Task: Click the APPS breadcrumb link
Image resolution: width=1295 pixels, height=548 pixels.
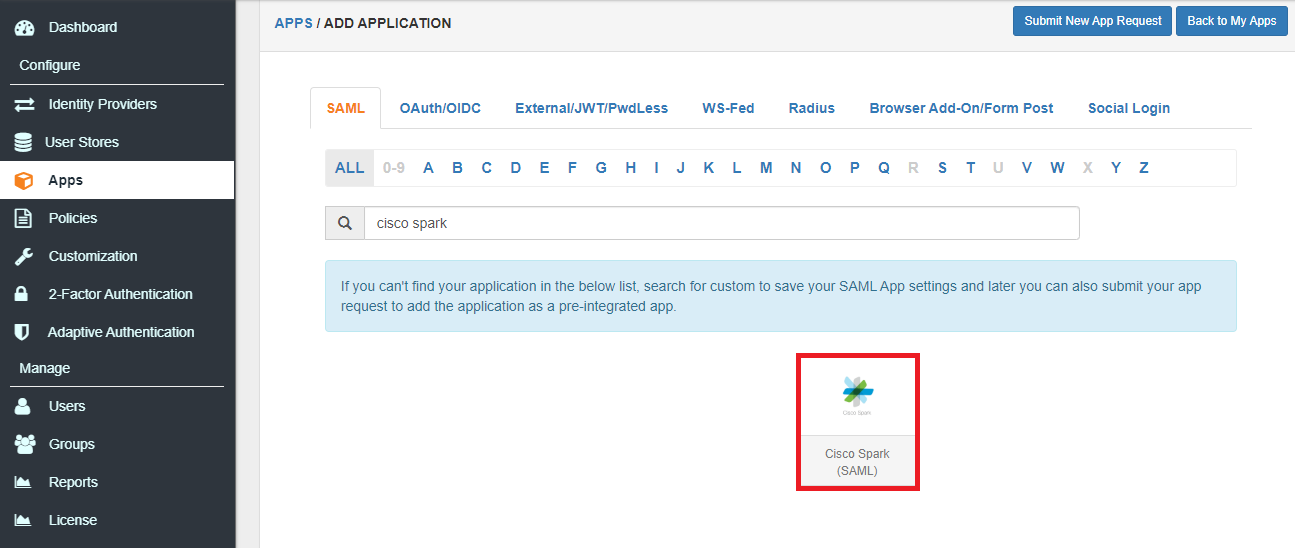Action: click(x=294, y=22)
